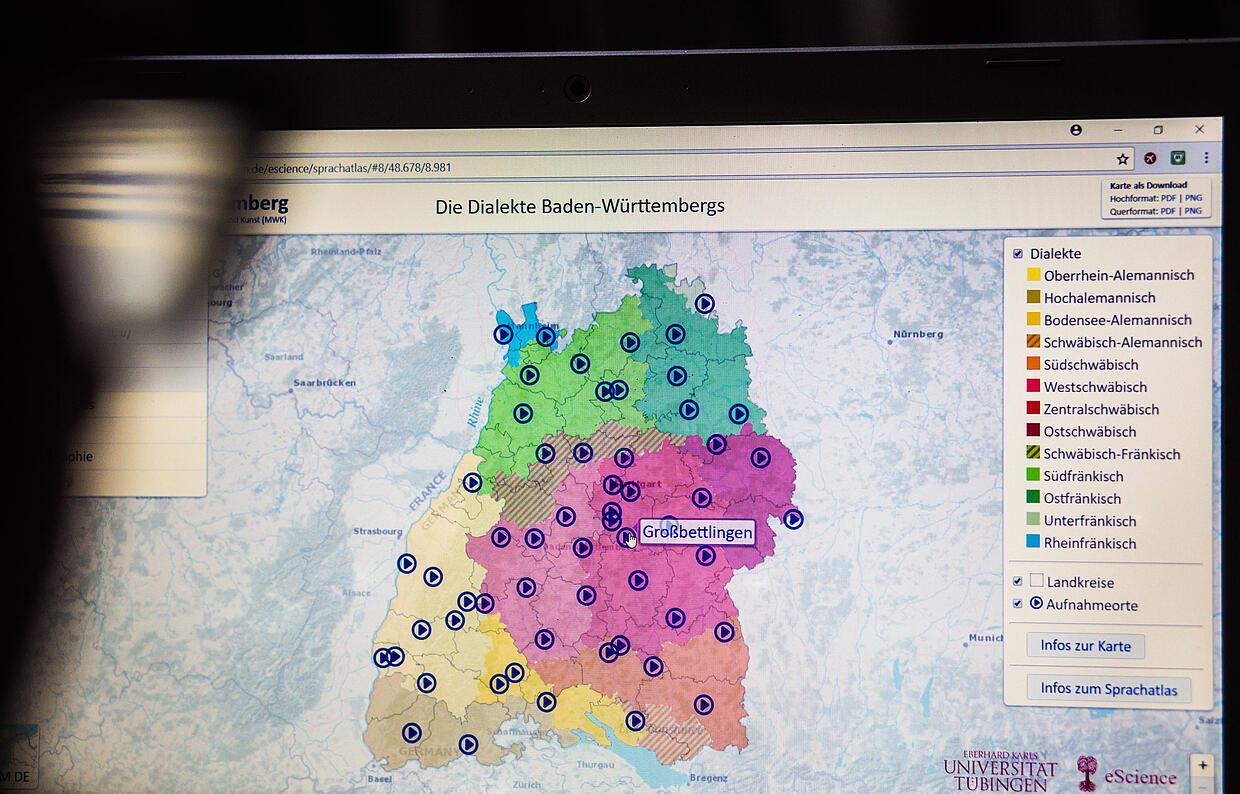1240x794 pixels.
Task: Select the Ostfränkisch legend label
Action: tap(1083, 498)
